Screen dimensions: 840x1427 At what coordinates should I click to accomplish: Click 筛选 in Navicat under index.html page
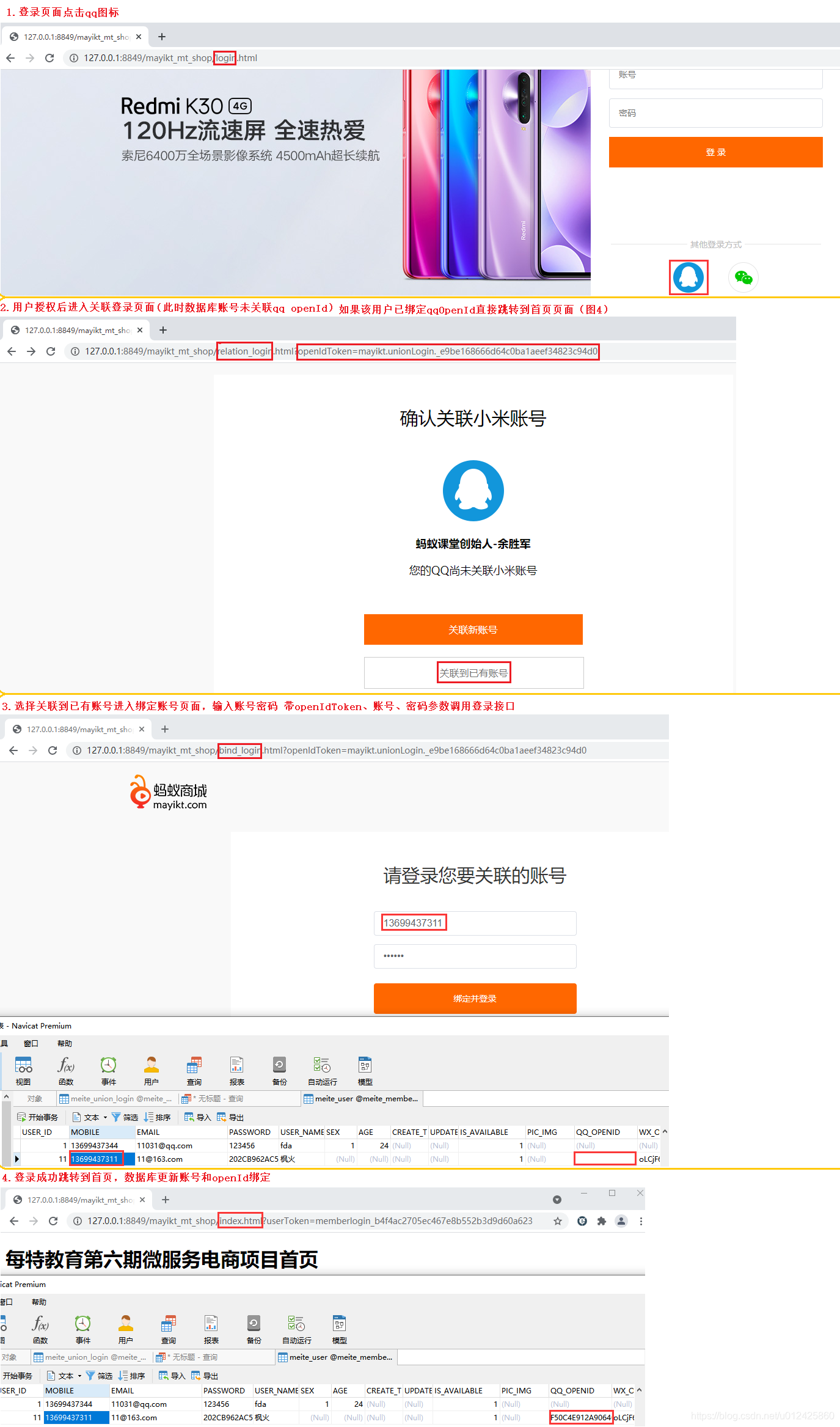pos(99,1376)
